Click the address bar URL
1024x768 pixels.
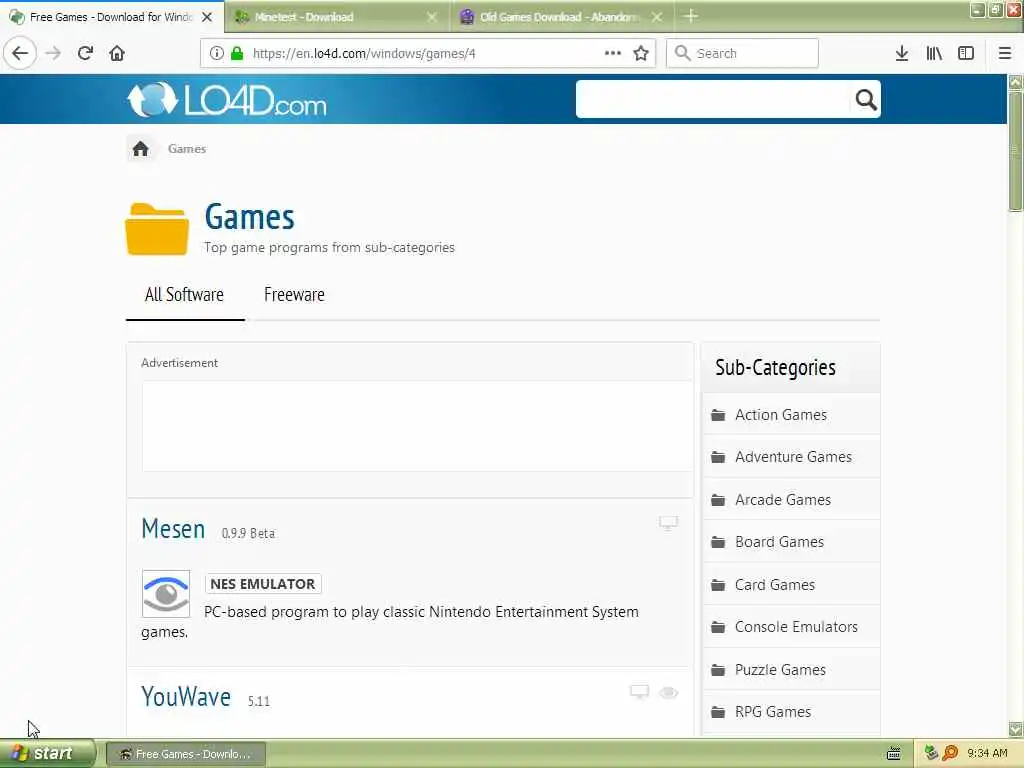(364, 54)
